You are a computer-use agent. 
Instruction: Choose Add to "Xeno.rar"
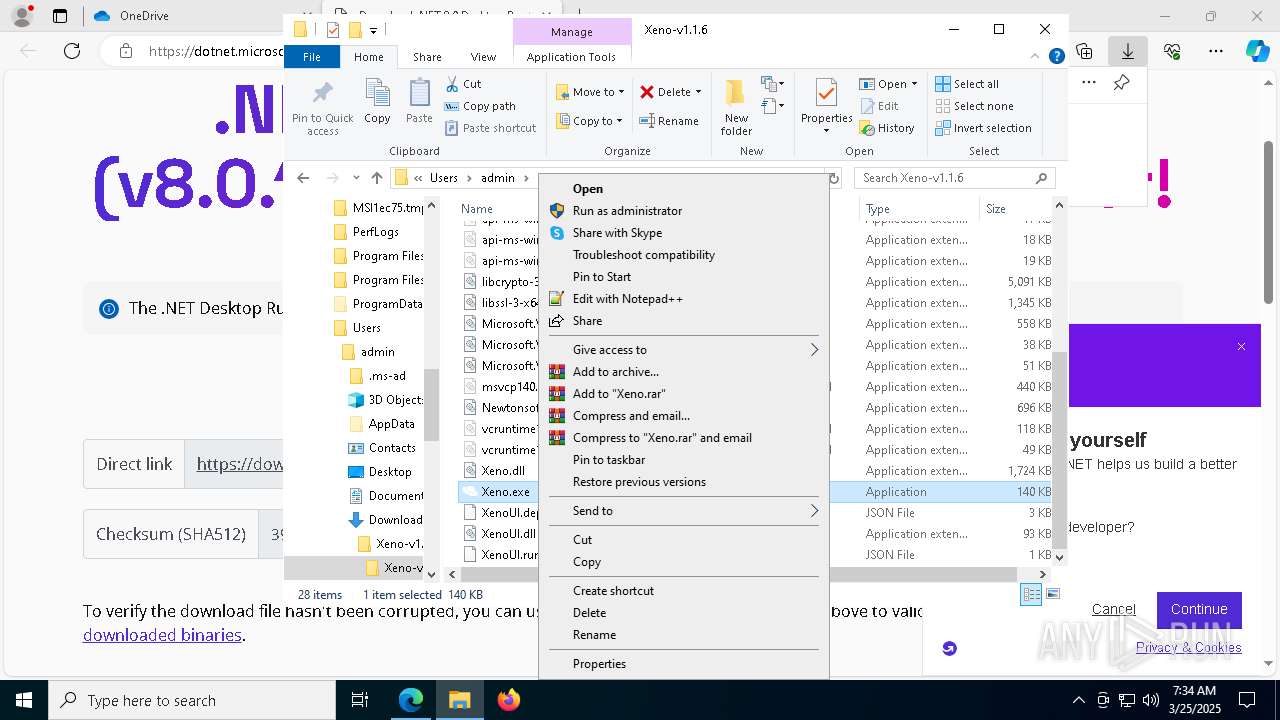tap(683, 394)
